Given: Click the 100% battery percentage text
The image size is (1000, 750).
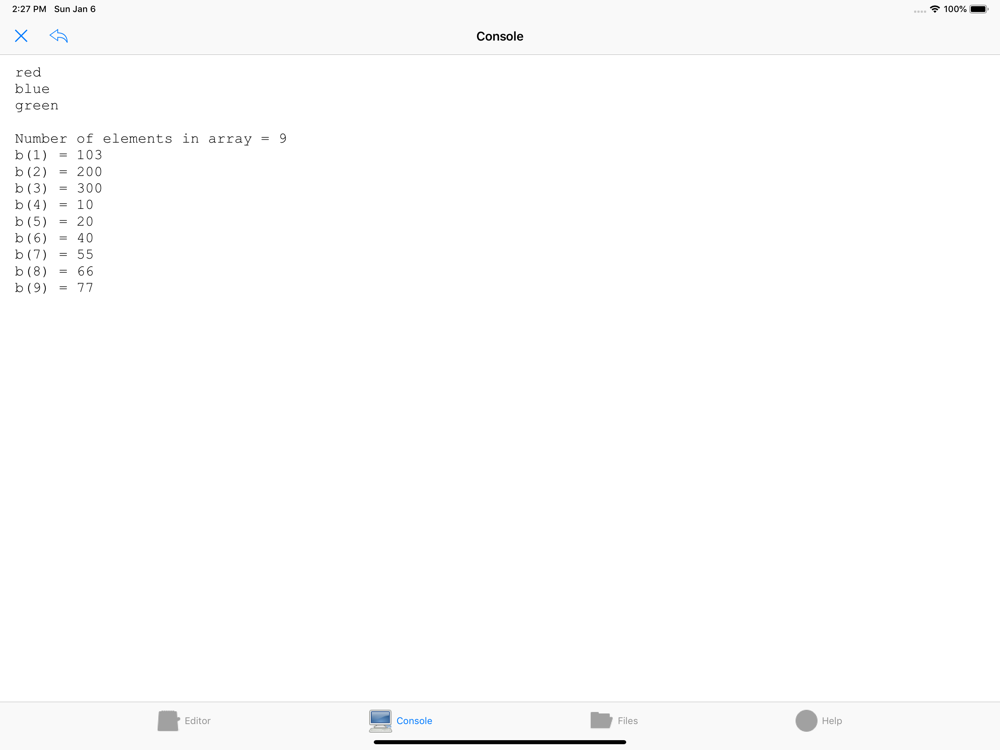Looking at the screenshot, I should click(955, 9).
